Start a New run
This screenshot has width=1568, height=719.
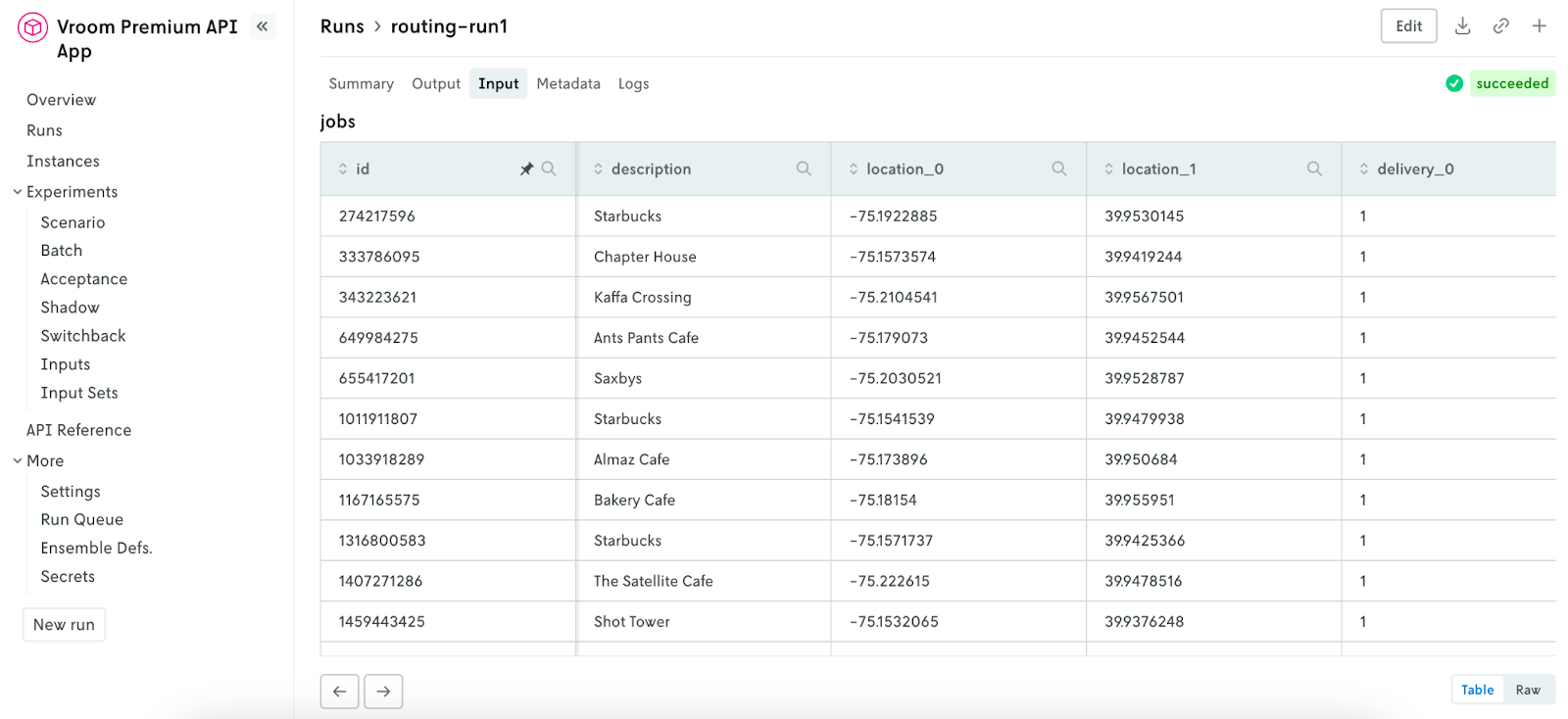click(64, 625)
